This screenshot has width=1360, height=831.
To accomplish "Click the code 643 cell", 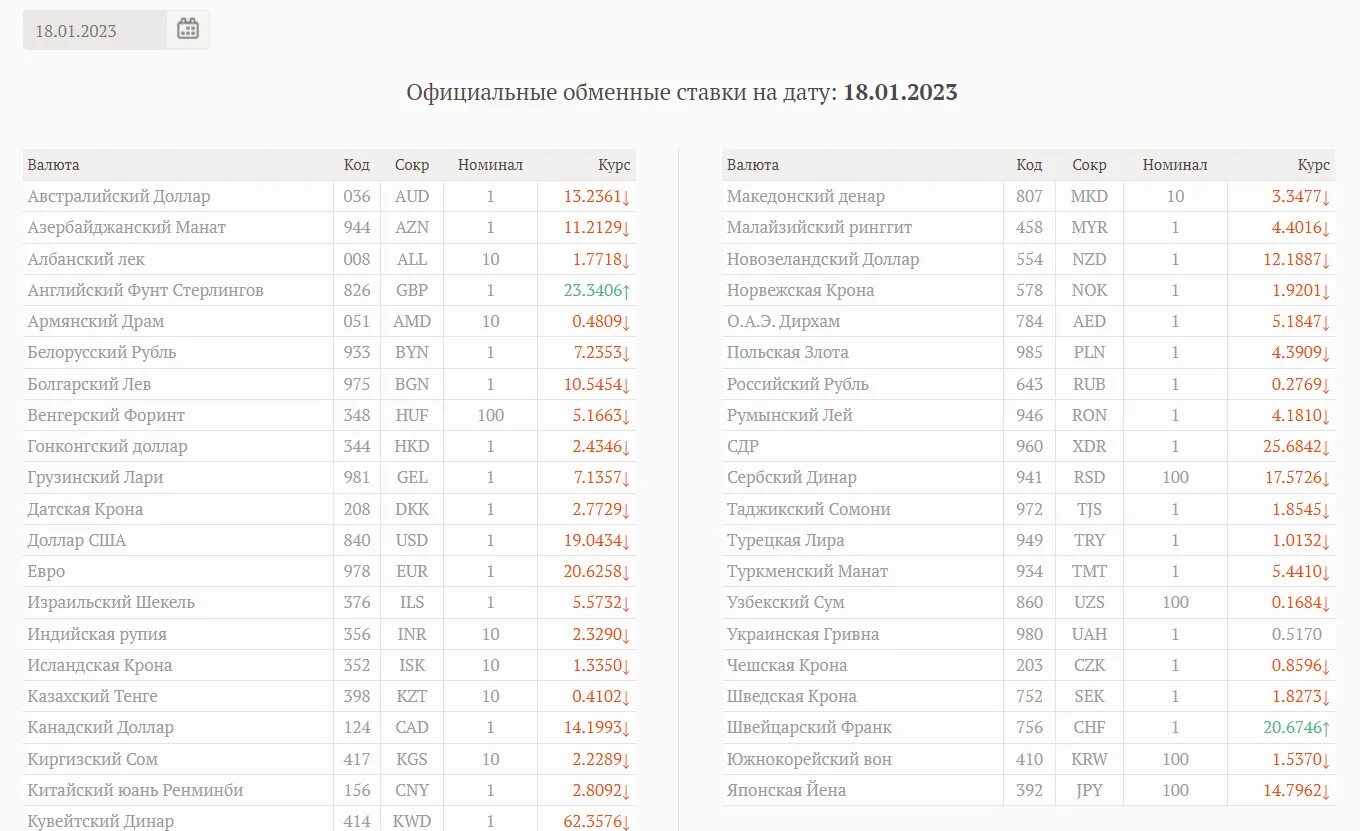I will tap(1029, 384).
